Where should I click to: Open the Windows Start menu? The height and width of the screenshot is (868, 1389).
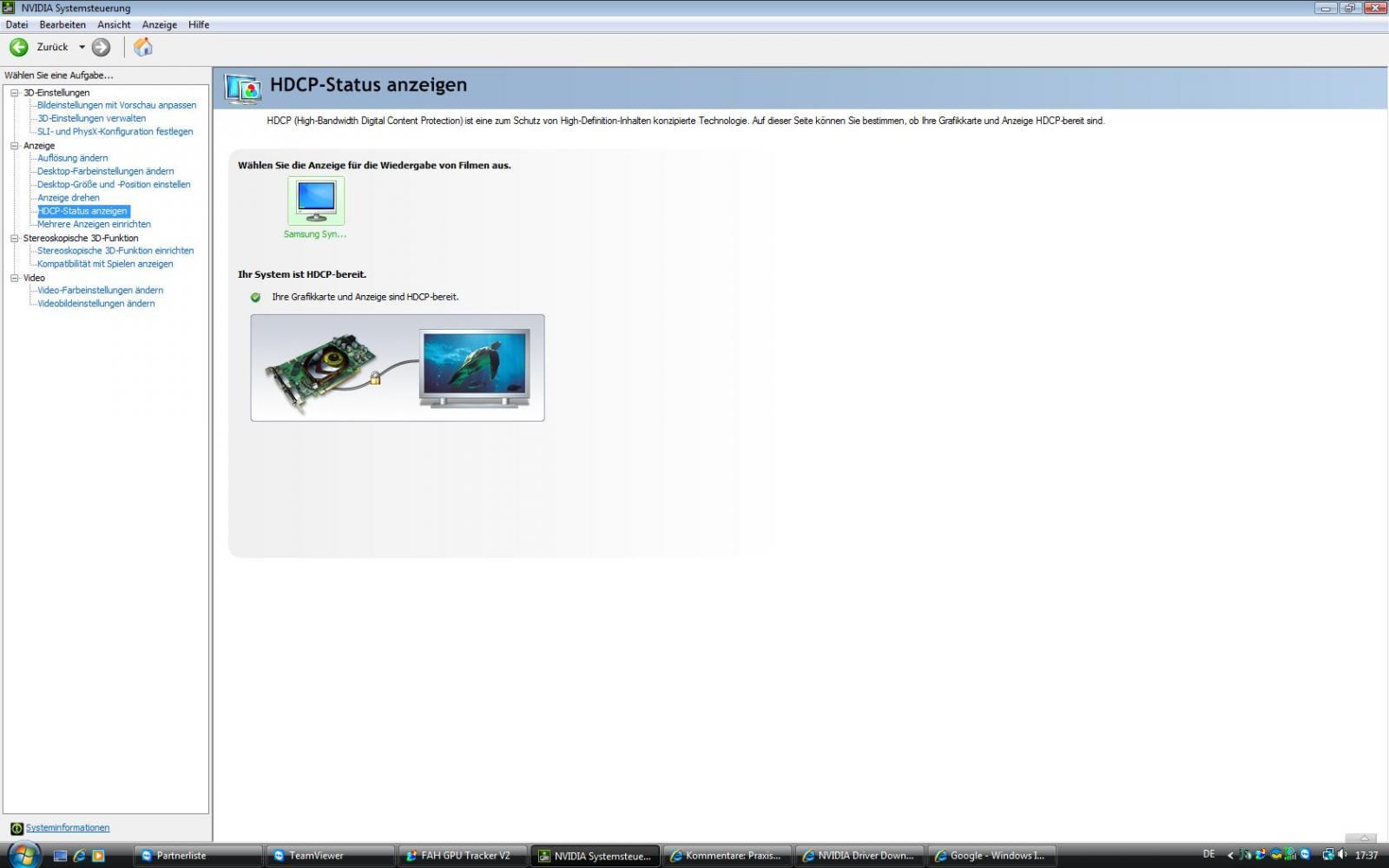click(x=23, y=854)
